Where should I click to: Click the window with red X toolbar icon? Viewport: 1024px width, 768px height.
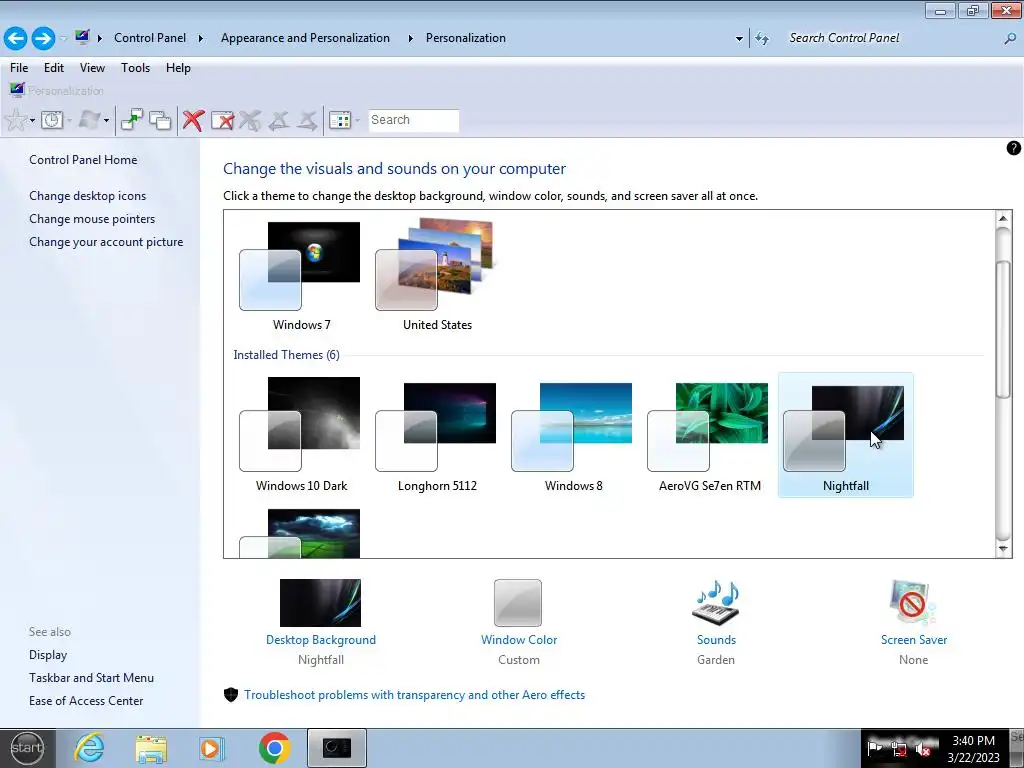point(222,120)
